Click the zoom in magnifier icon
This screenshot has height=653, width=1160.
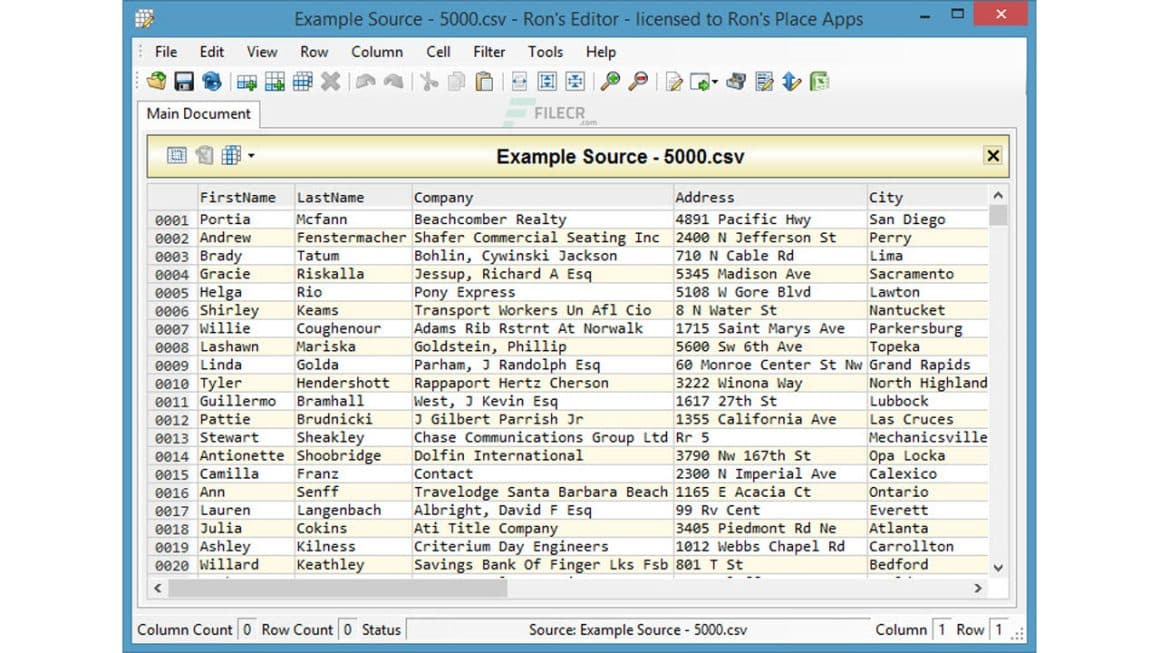pos(610,81)
